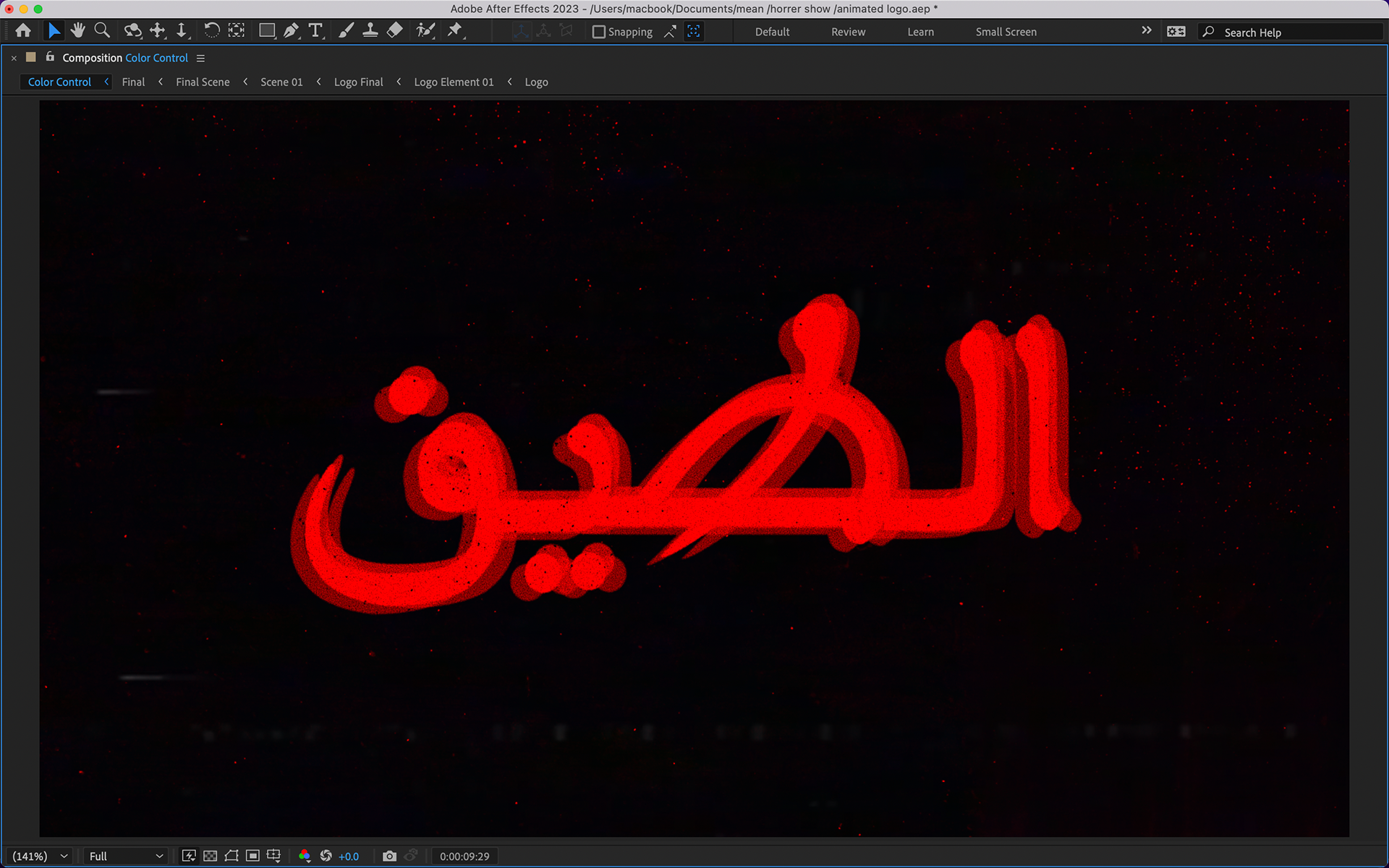Viewport: 1389px width, 868px height.
Task: Close the Composition panel tab
Action: [14, 58]
